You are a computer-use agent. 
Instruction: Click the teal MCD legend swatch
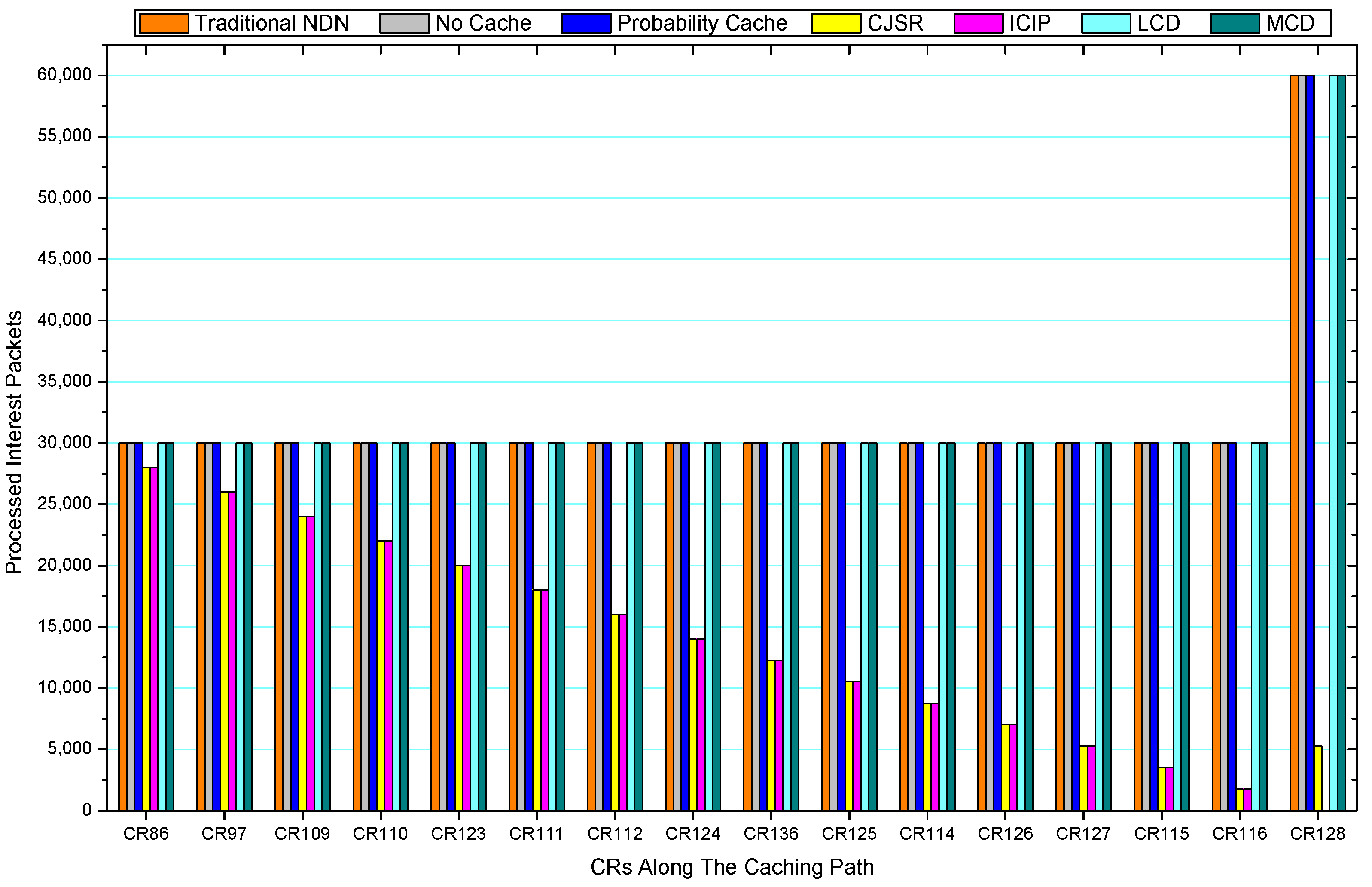pos(1235,23)
